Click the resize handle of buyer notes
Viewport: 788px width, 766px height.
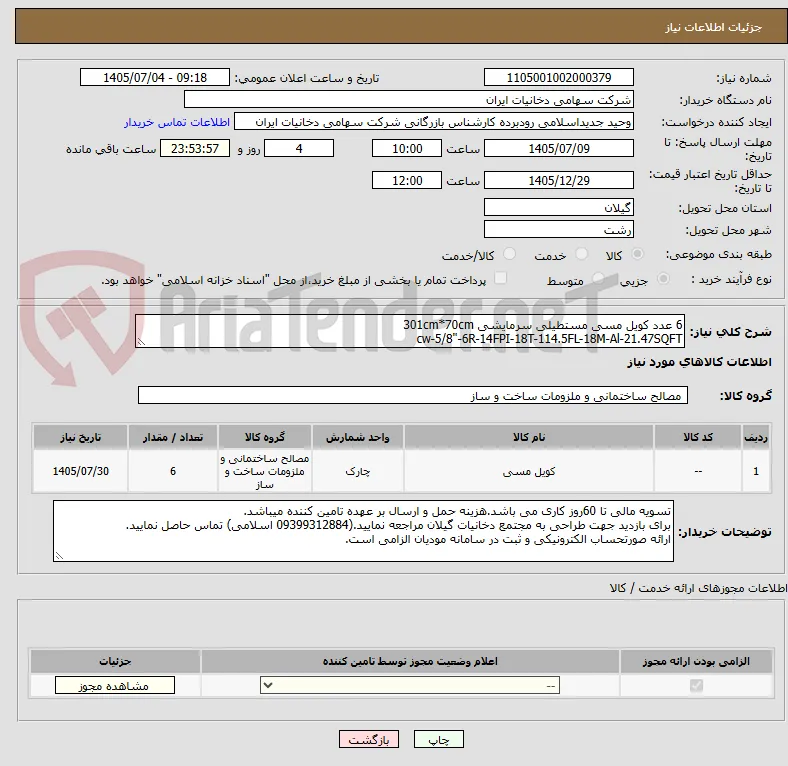[59, 555]
